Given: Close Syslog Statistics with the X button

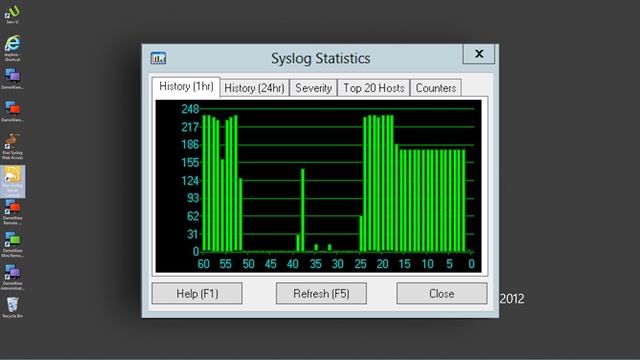Looking at the screenshot, I should point(479,53).
